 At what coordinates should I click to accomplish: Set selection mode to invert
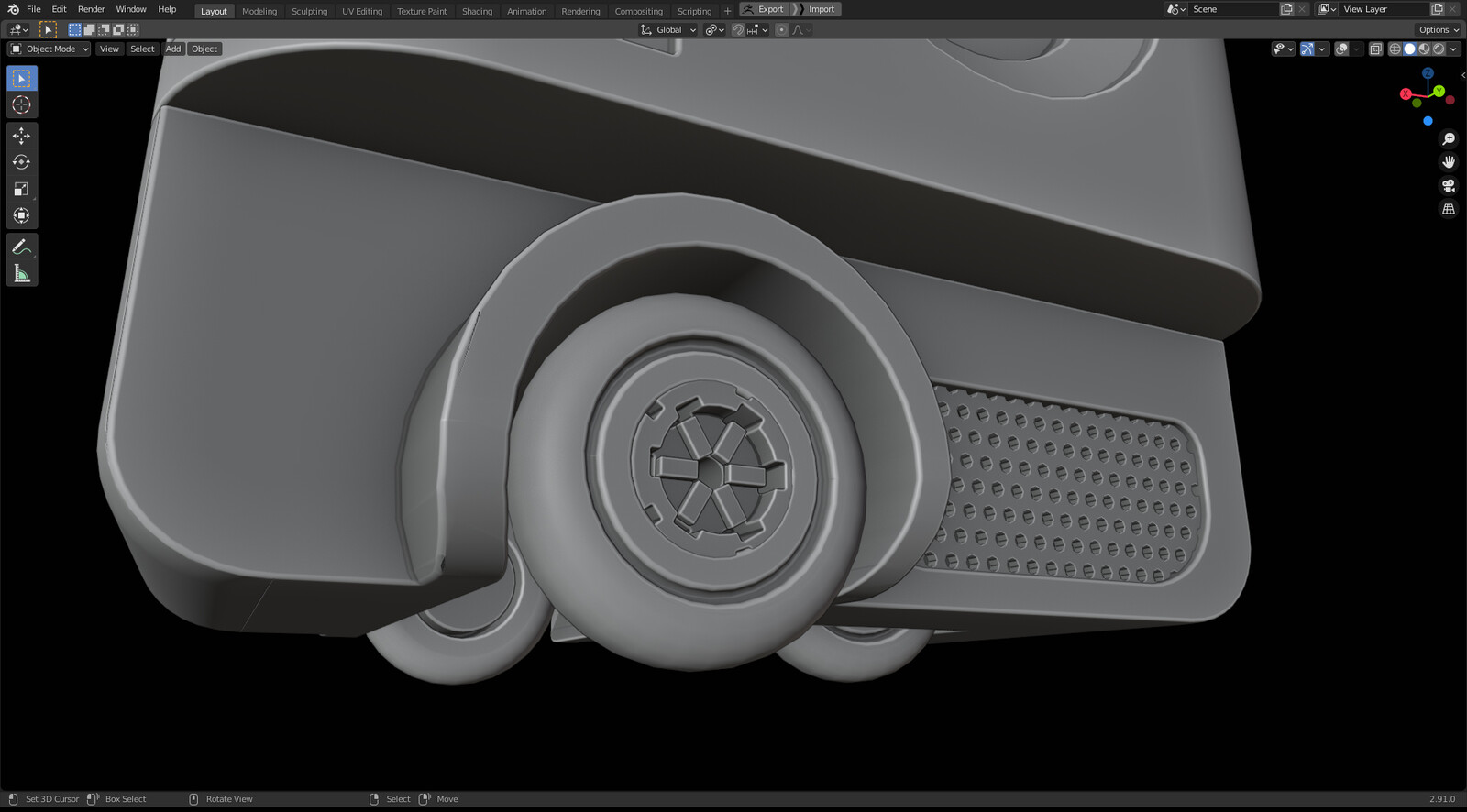(118, 29)
